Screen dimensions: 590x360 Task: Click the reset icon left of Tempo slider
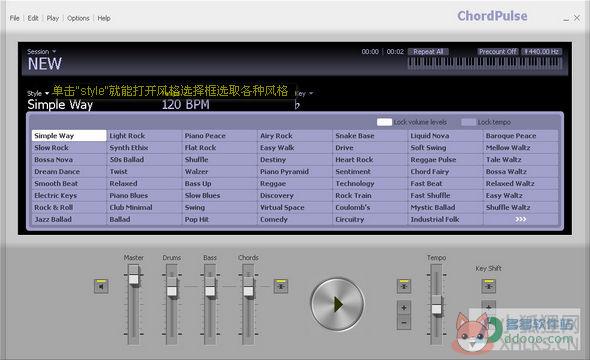tap(404, 286)
